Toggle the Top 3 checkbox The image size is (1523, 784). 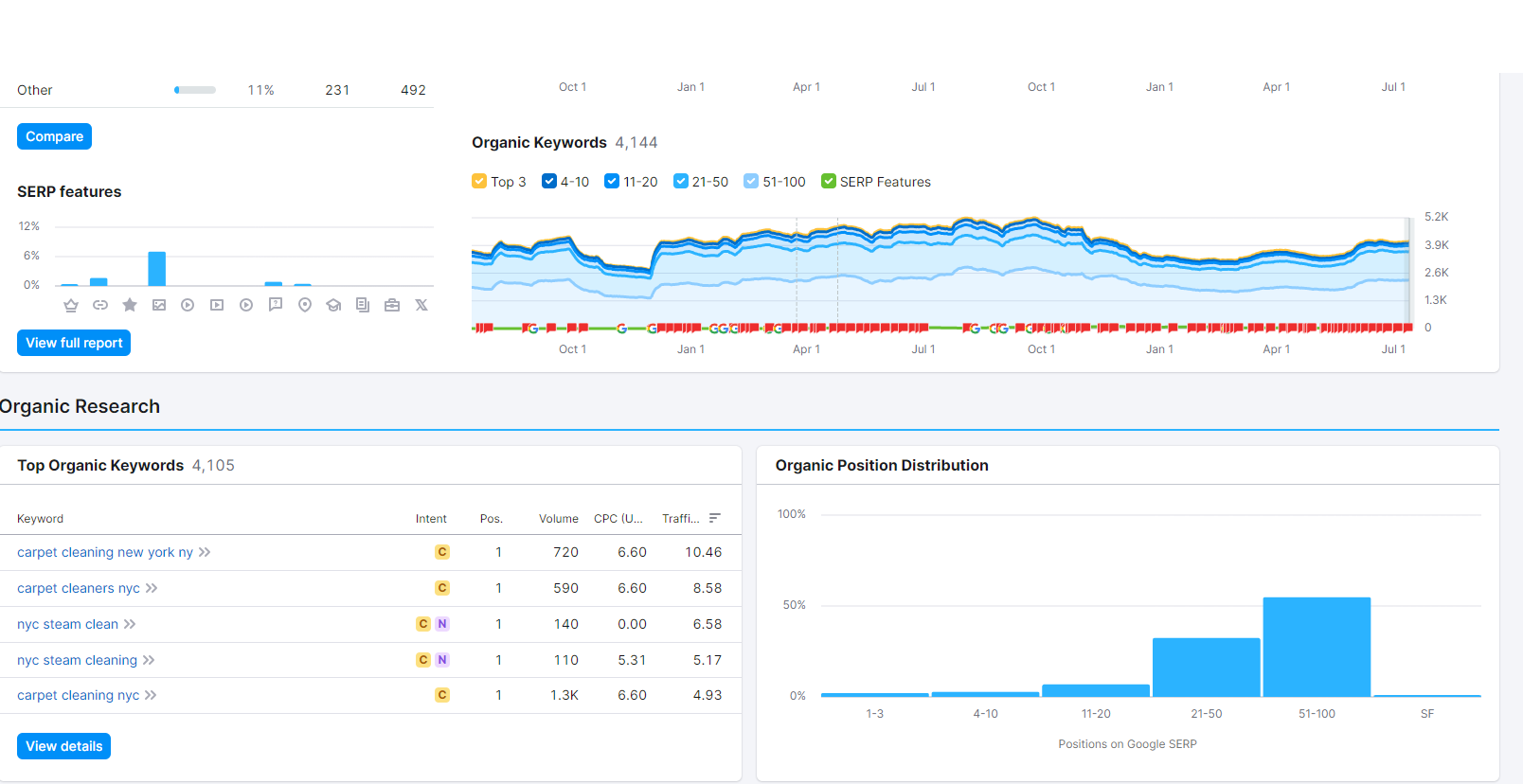point(479,181)
